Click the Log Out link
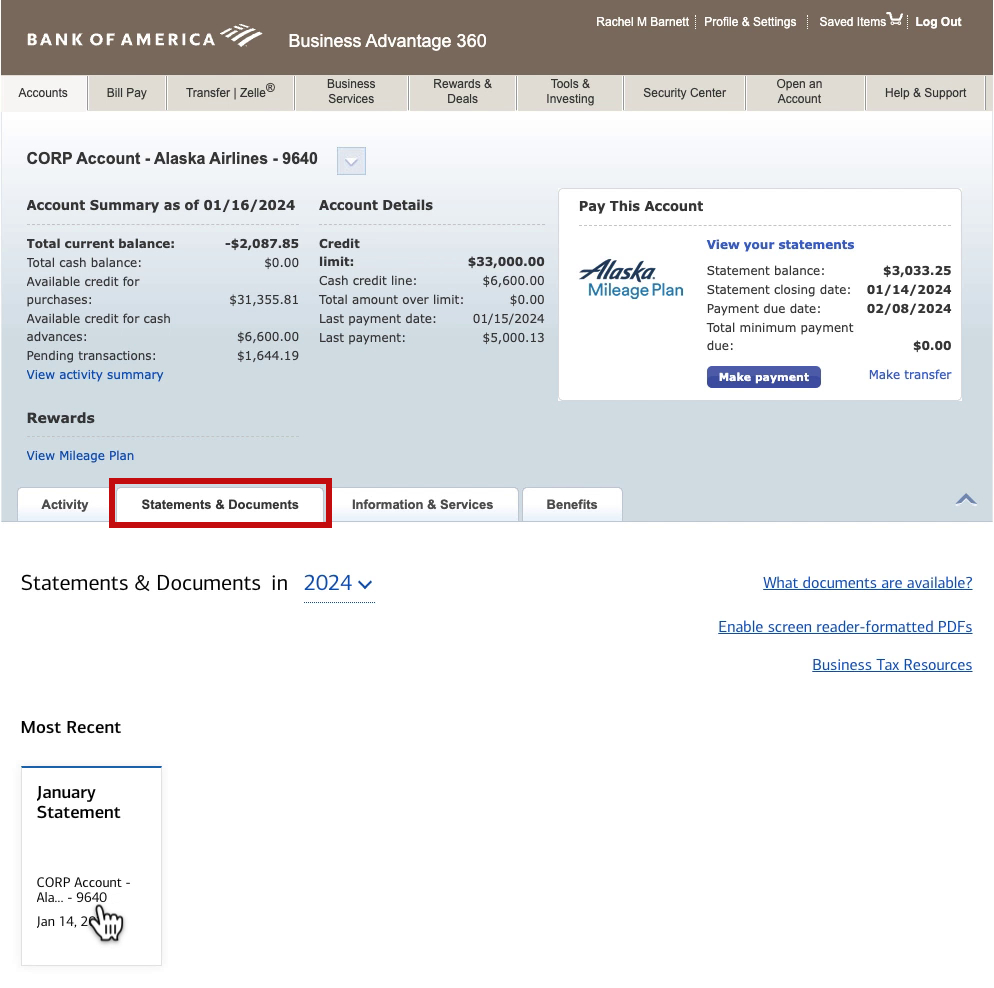994x988 pixels. click(938, 22)
